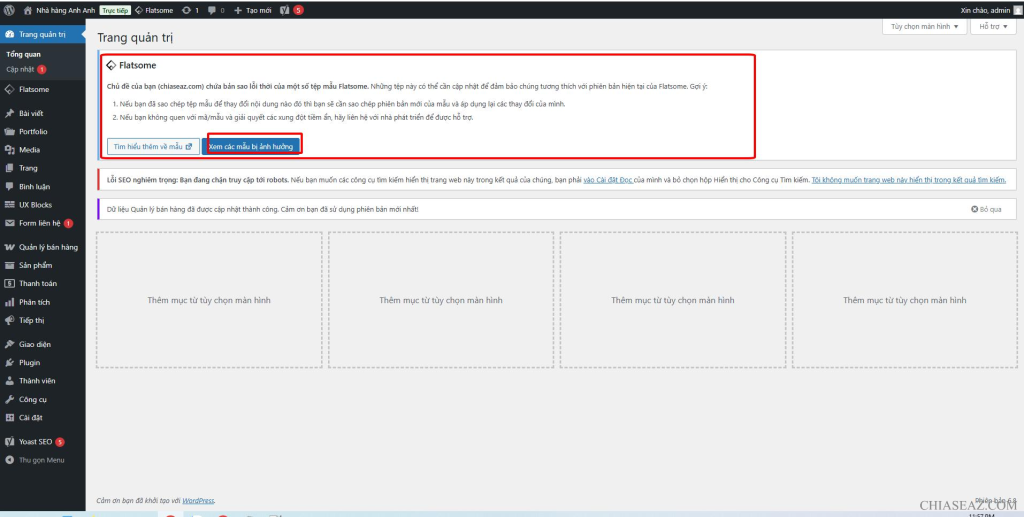
Task: Dismiss the notice with Bỏ qua
Action: (x=986, y=209)
